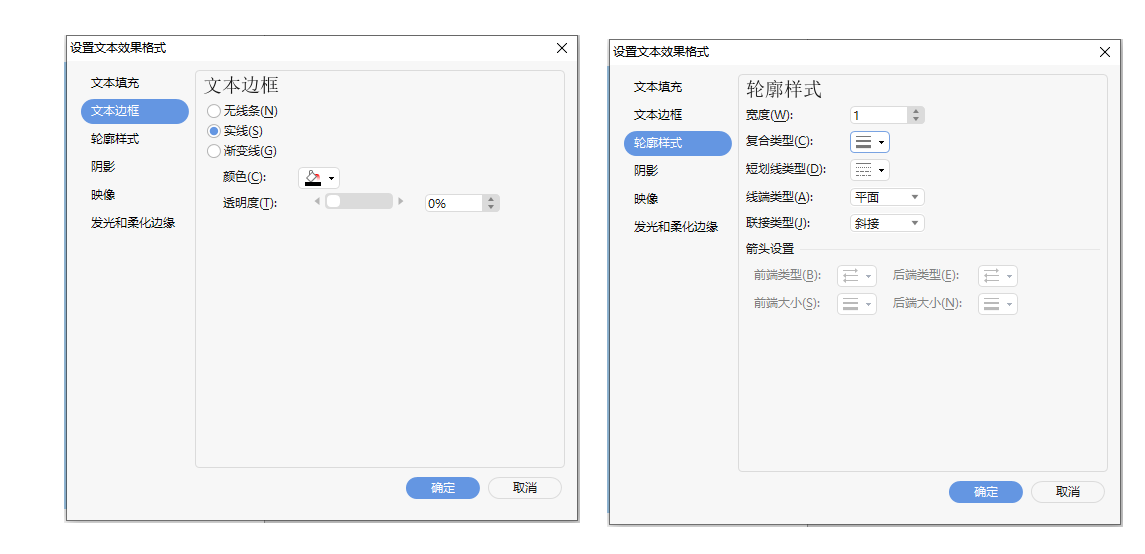Decrease 宽度 with the down spinner
The width and height of the screenshot is (1145, 554).
[916, 120]
